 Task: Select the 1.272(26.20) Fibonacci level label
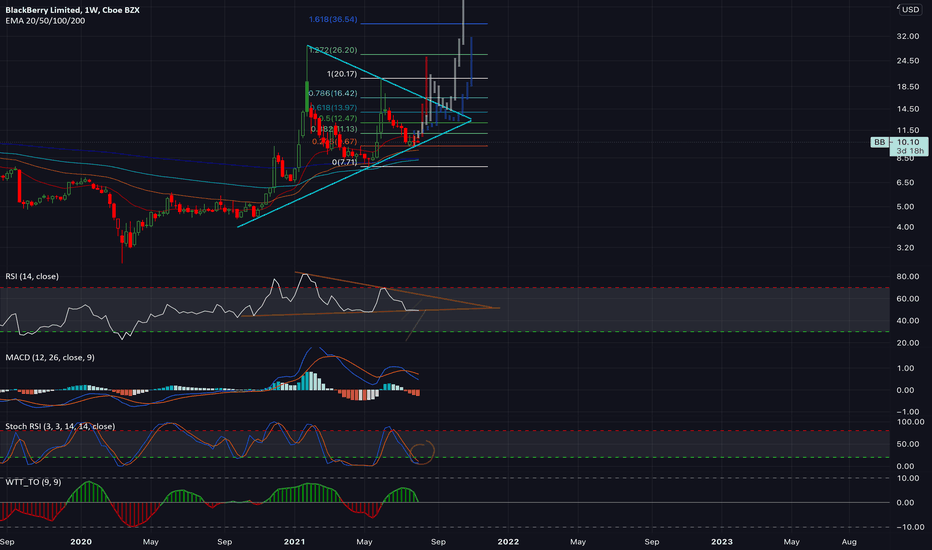click(333, 51)
